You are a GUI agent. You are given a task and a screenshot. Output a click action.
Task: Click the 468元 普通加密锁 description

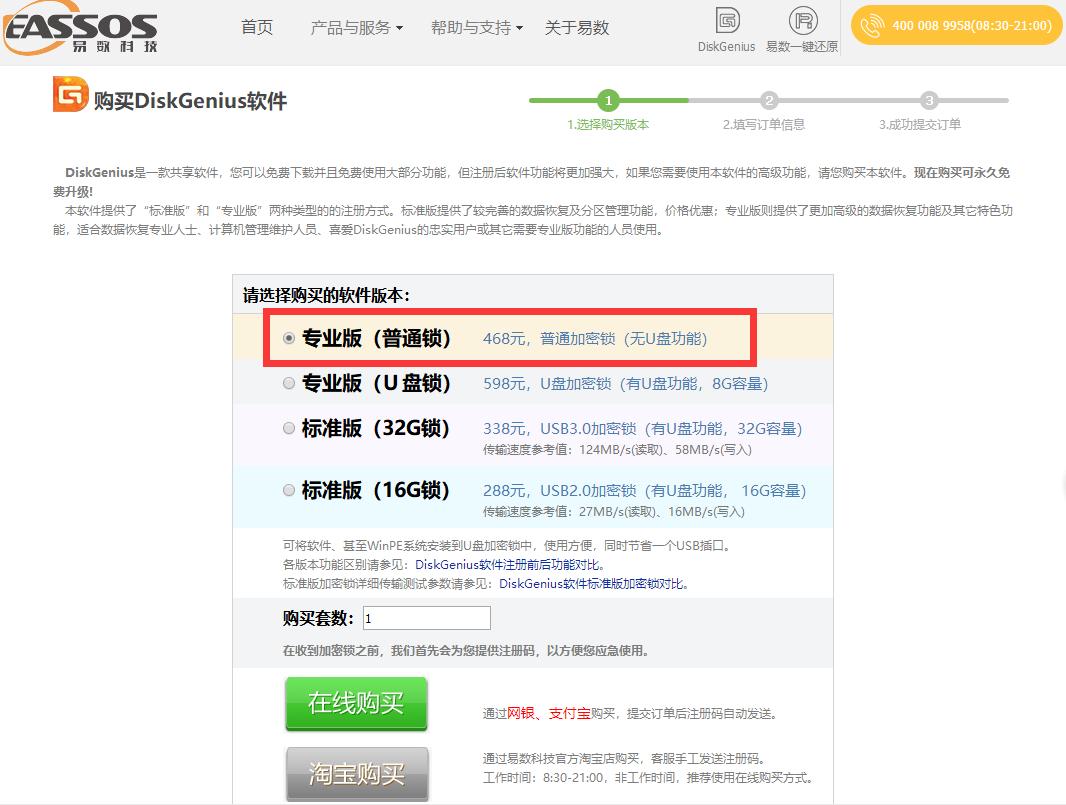click(595, 339)
